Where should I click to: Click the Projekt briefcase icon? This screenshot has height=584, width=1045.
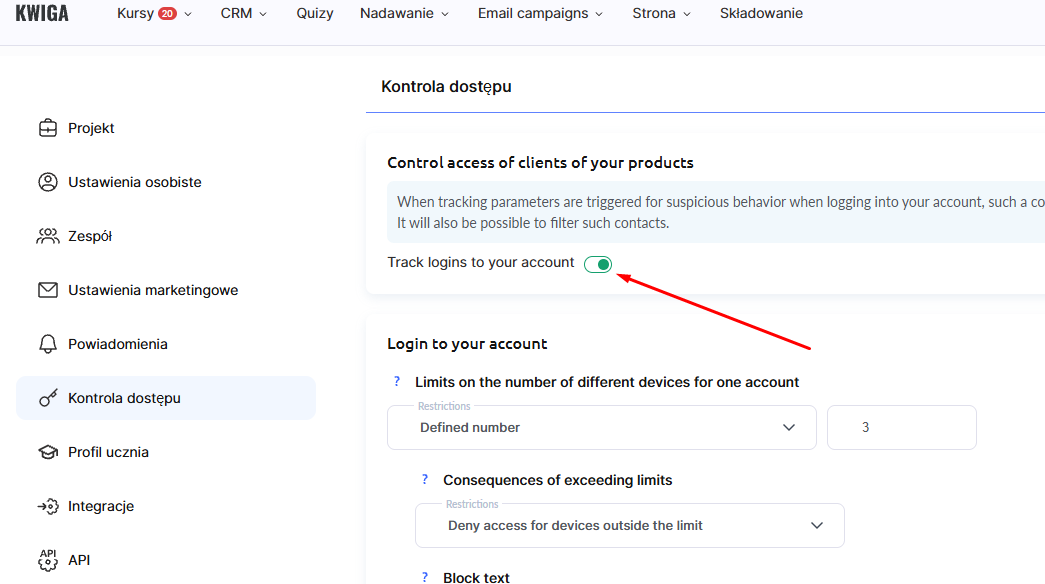click(x=47, y=128)
